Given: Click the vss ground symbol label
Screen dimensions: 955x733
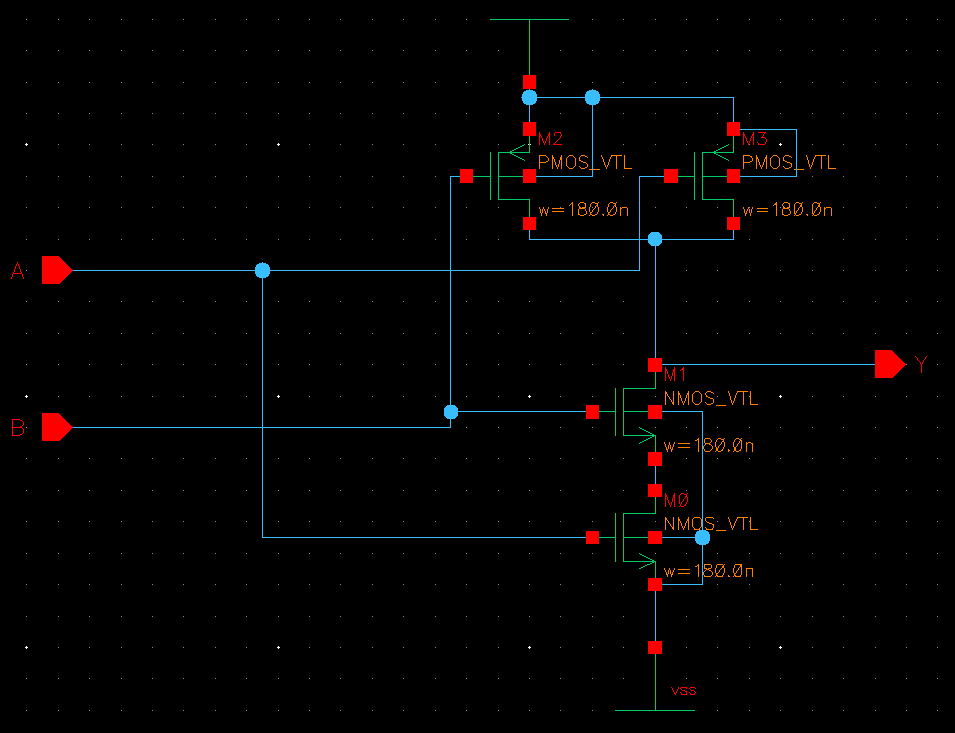Looking at the screenshot, I should point(683,690).
